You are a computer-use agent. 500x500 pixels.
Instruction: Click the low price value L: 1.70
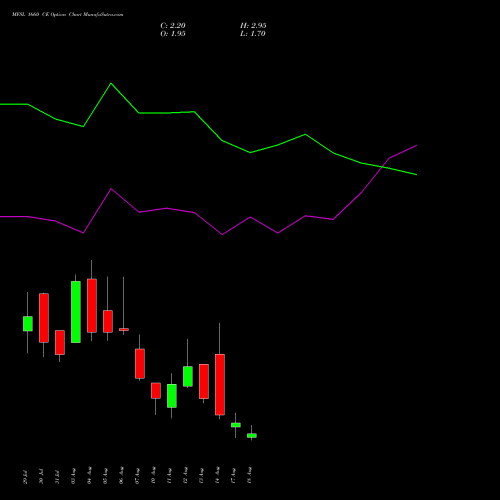click(x=253, y=34)
